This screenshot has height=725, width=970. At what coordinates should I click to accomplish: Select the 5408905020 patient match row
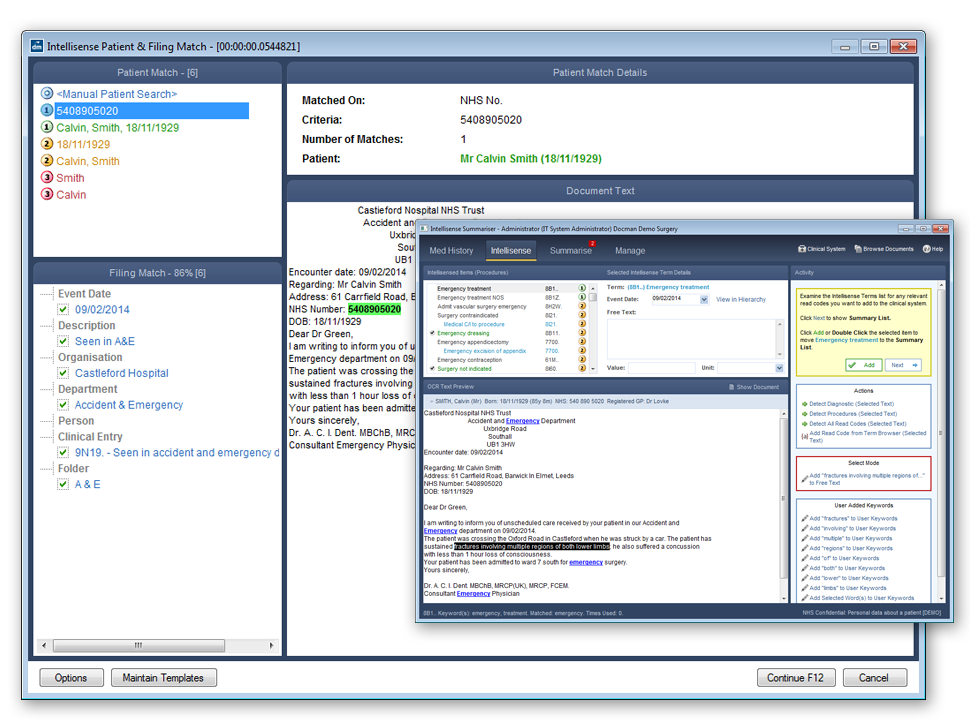pos(152,110)
